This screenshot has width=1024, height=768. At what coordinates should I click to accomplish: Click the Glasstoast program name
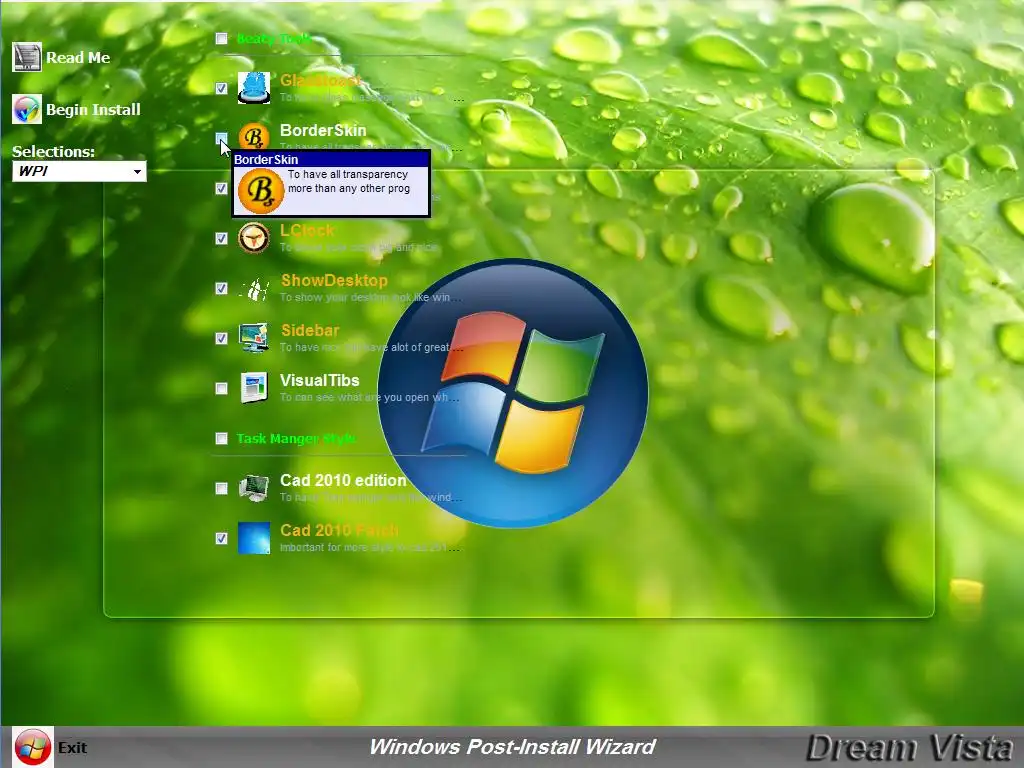pos(320,80)
